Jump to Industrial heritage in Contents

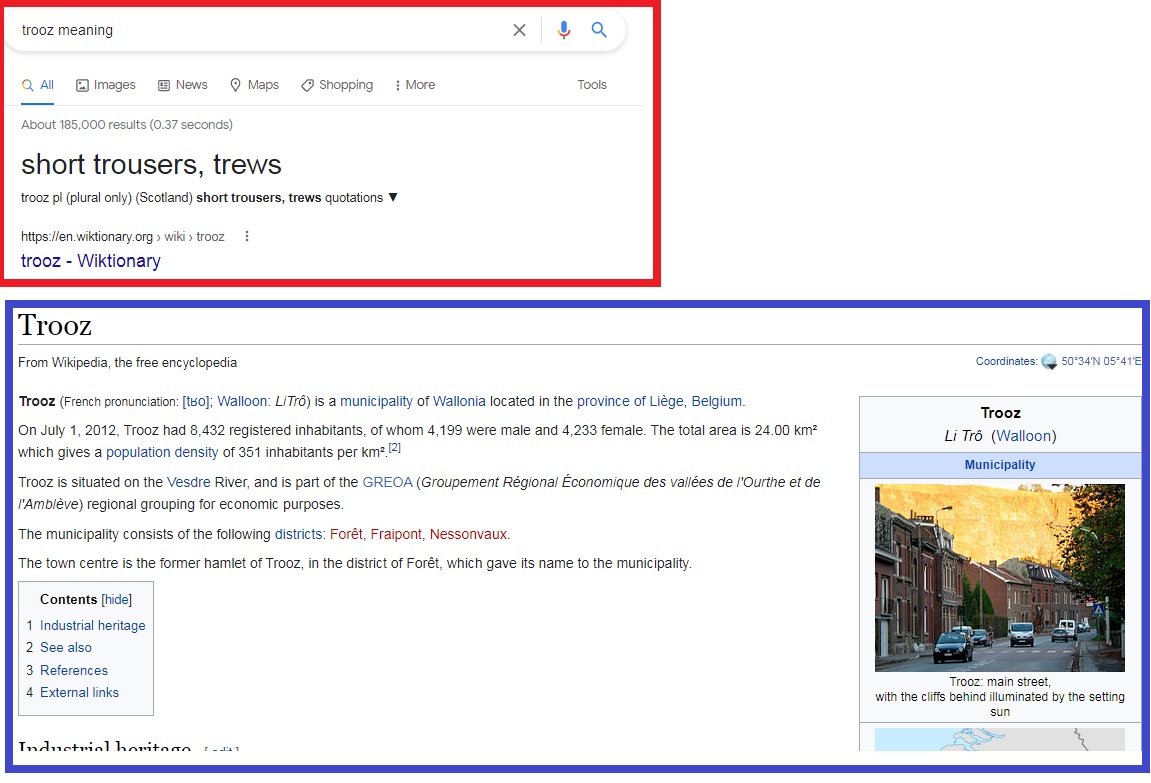[92, 625]
